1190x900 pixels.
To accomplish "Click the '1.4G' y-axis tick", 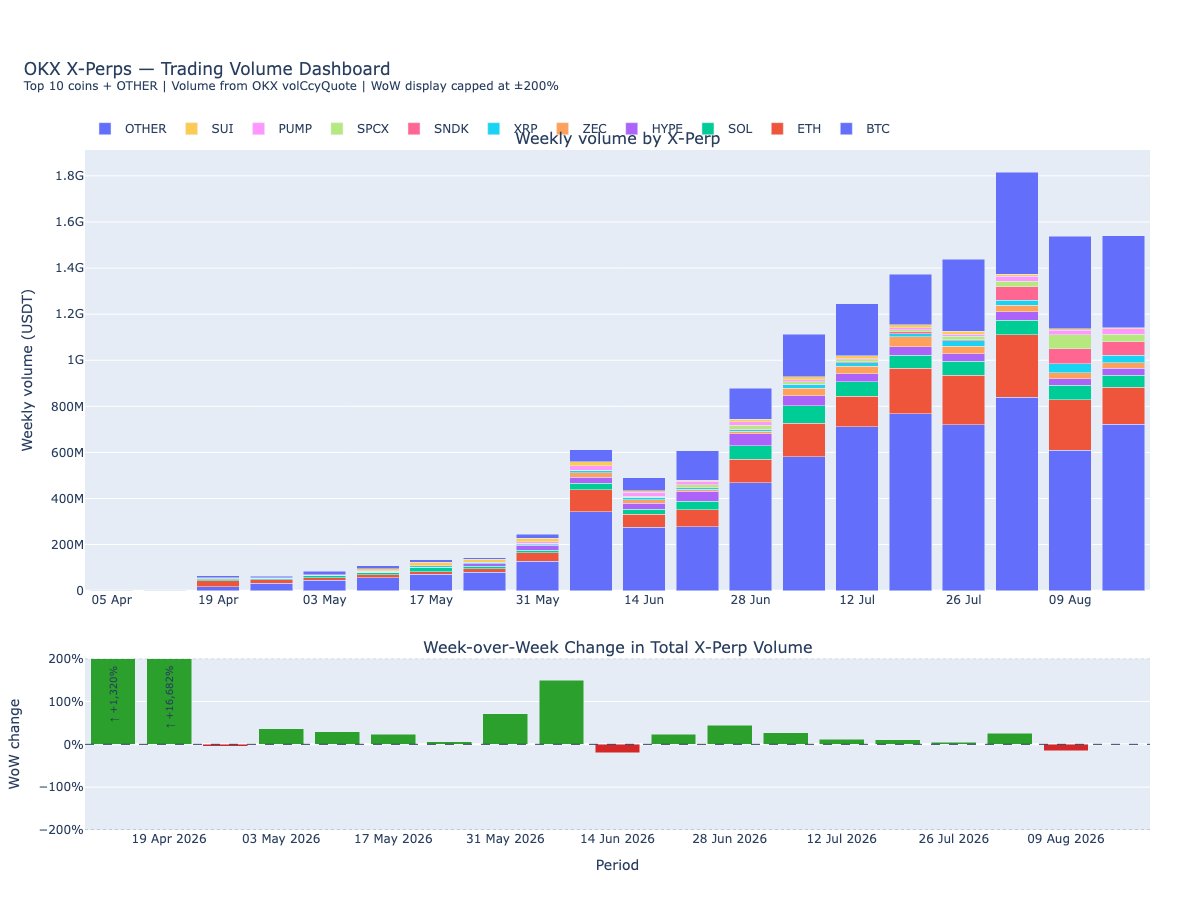I will coord(69,268).
